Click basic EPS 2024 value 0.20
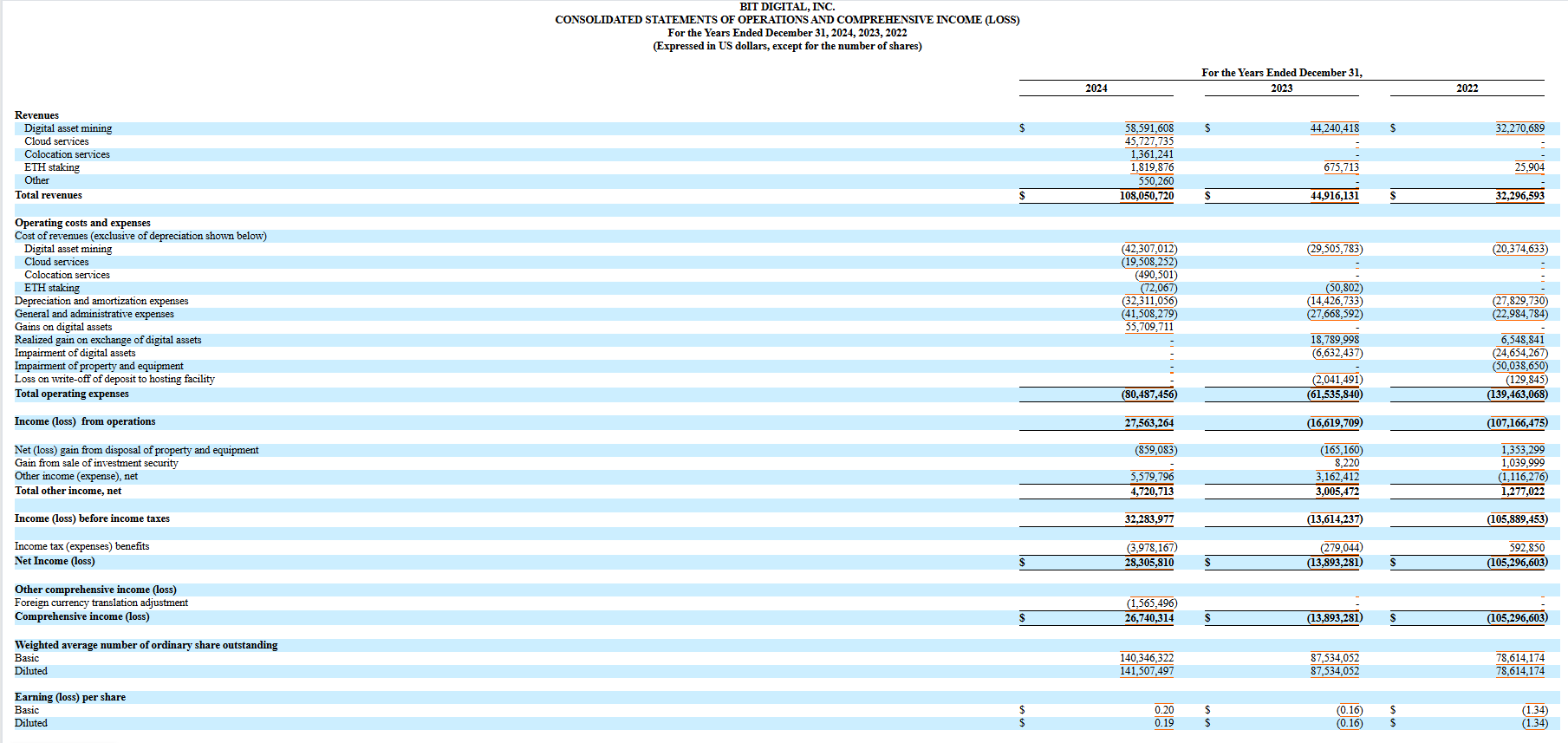This screenshot has width=1568, height=743. tap(1164, 710)
